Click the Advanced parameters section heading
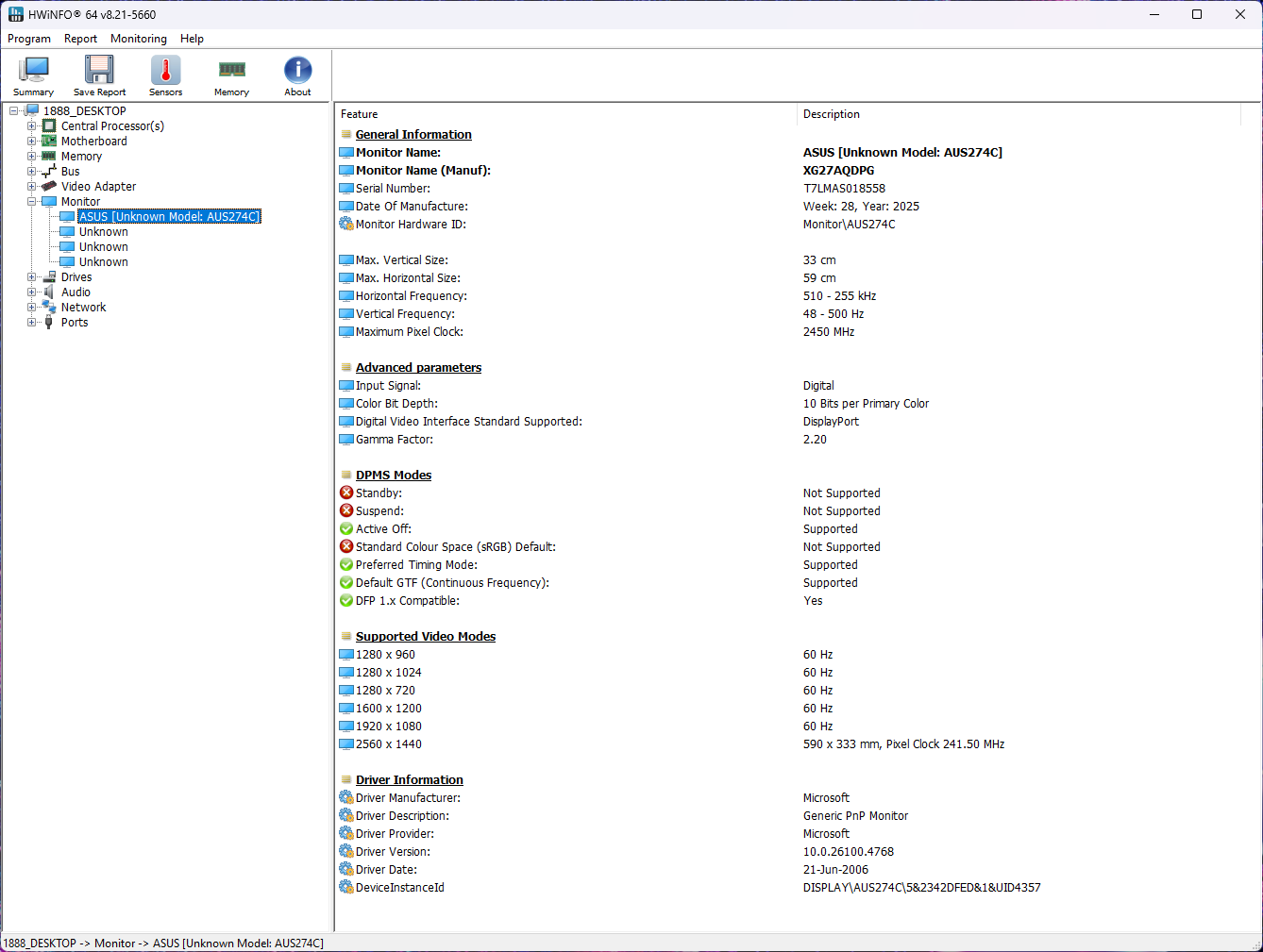This screenshot has width=1263, height=952. tap(418, 367)
